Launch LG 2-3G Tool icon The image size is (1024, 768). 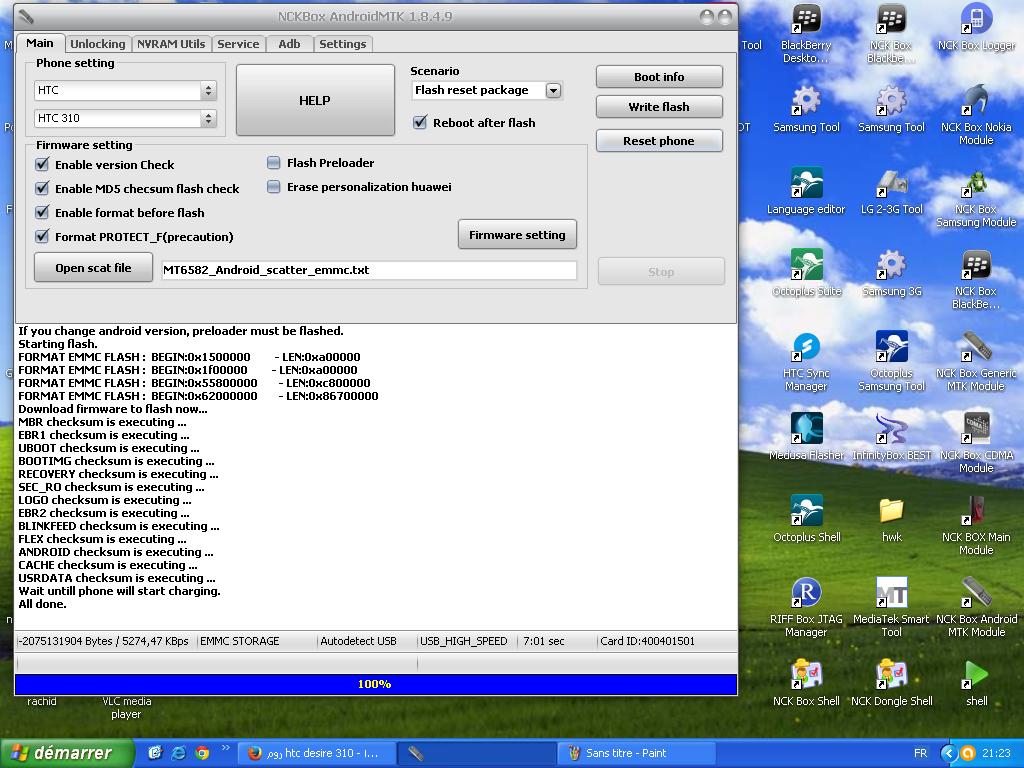(x=891, y=191)
